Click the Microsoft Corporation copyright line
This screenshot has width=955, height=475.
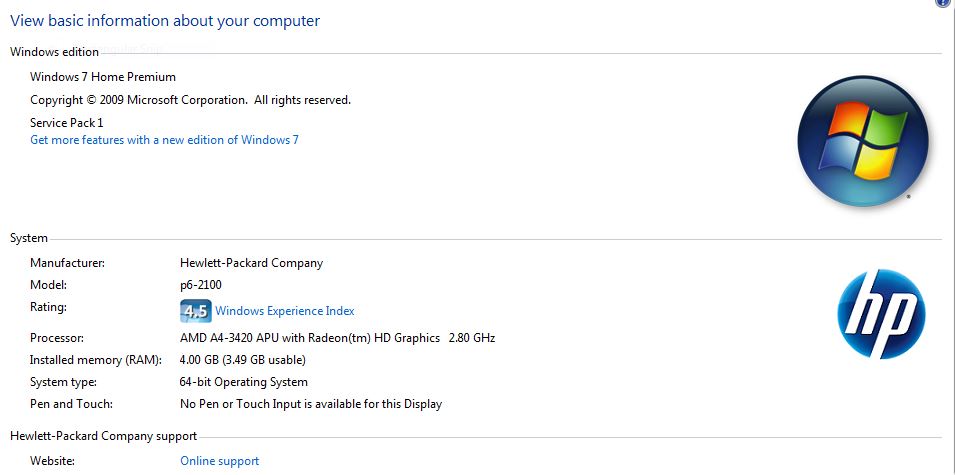pyautogui.click(x=191, y=100)
